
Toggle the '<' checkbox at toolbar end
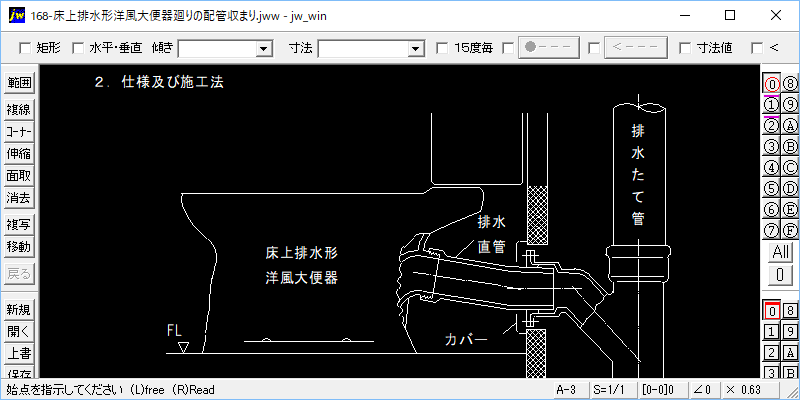coord(757,48)
